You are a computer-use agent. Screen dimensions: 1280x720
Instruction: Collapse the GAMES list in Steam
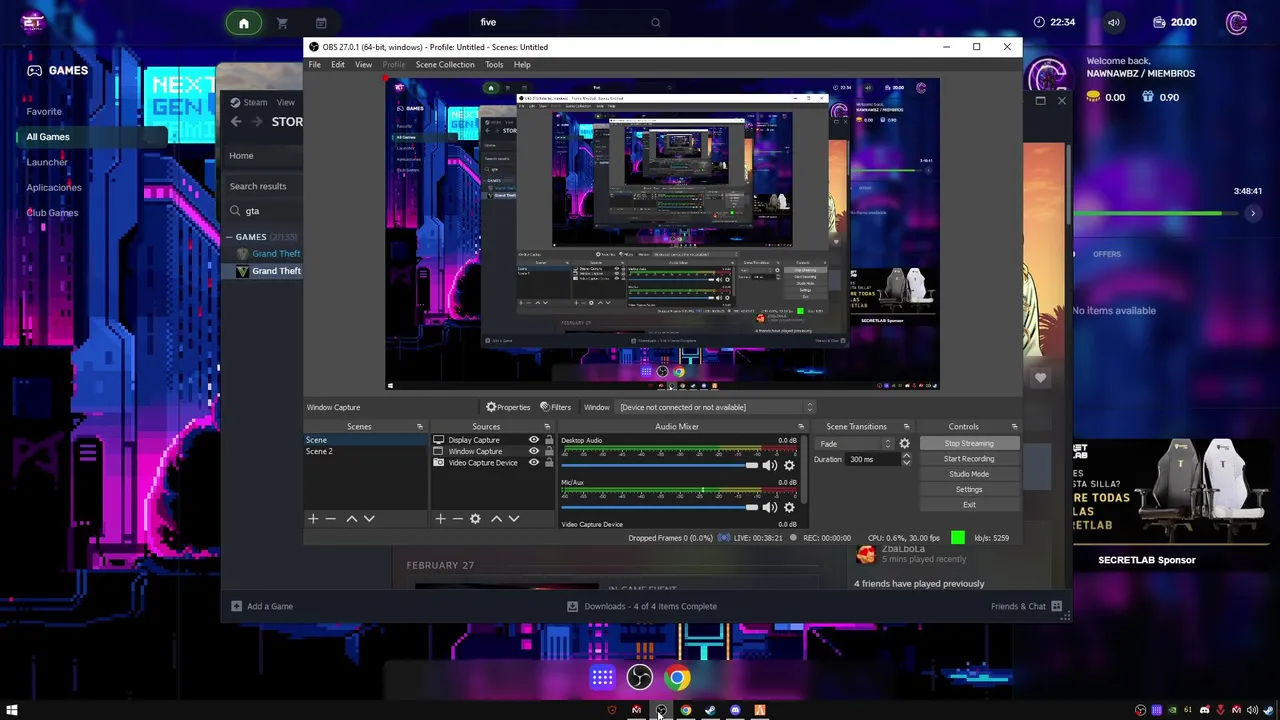coord(229,237)
